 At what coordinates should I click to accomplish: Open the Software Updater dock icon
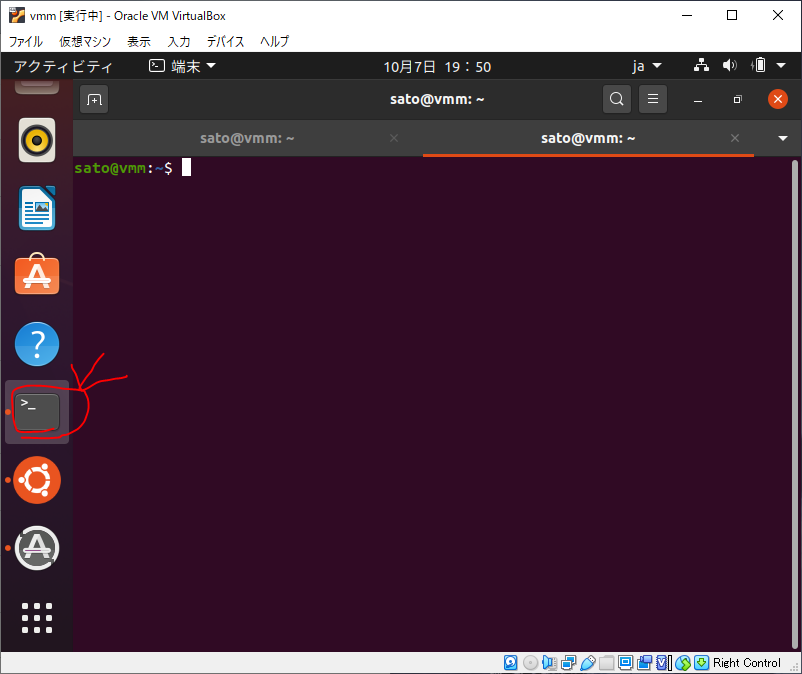(37, 548)
